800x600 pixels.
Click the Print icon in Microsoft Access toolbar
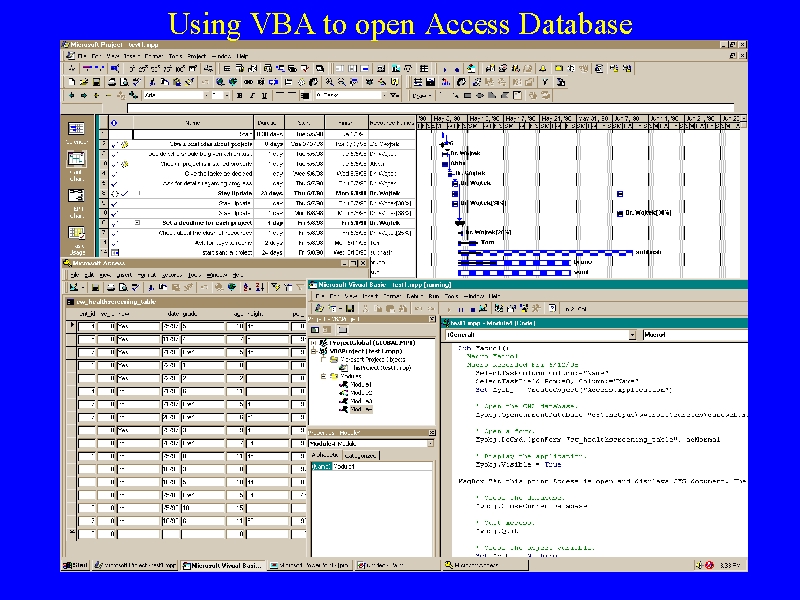(x=111, y=288)
